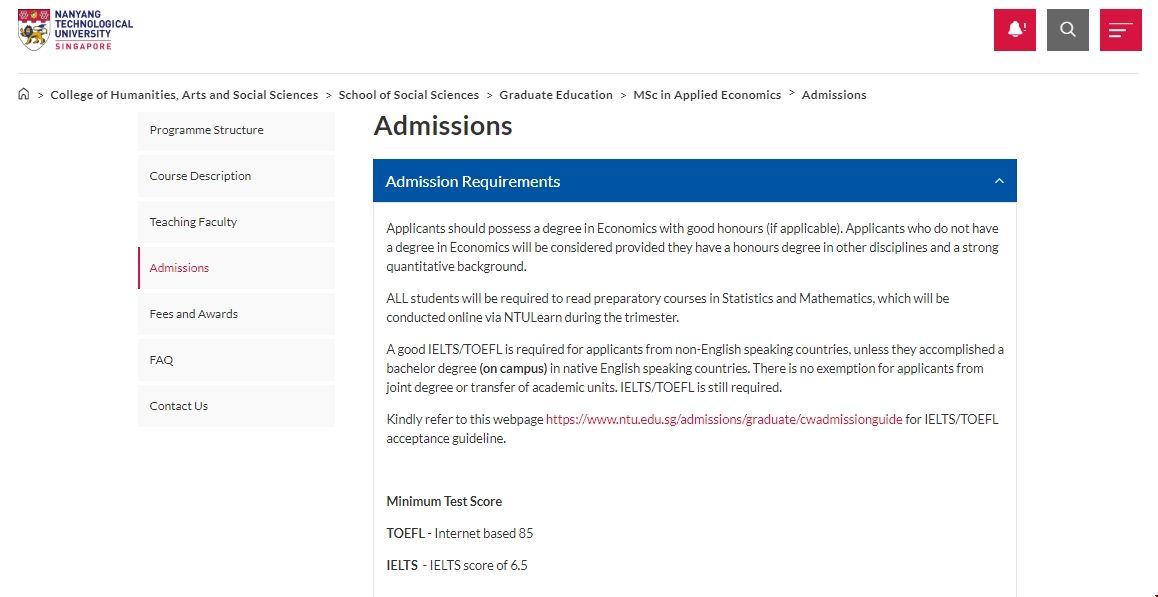Click the home icon in breadcrumb

click(x=24, y=95)
